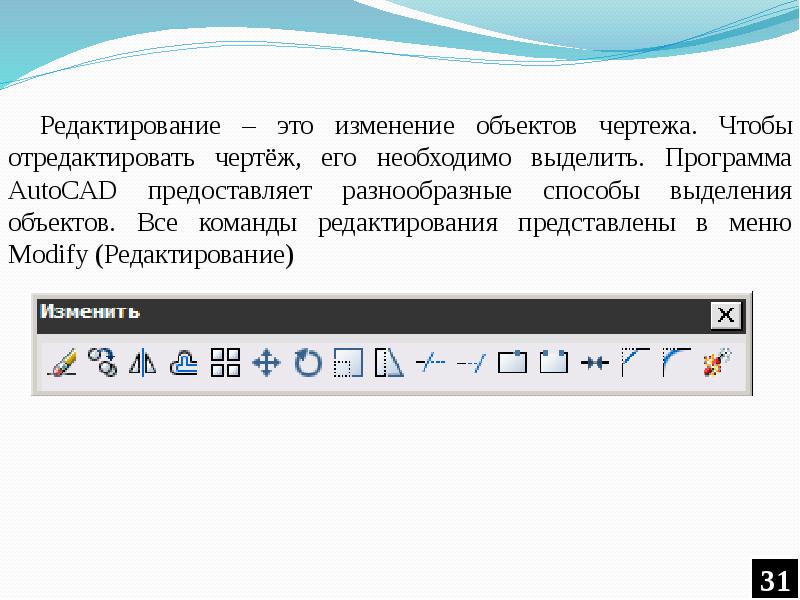Viewport: 800px width, 600px height.
Task: Select the Chamfer tool icon
Action: coord(636,362)
